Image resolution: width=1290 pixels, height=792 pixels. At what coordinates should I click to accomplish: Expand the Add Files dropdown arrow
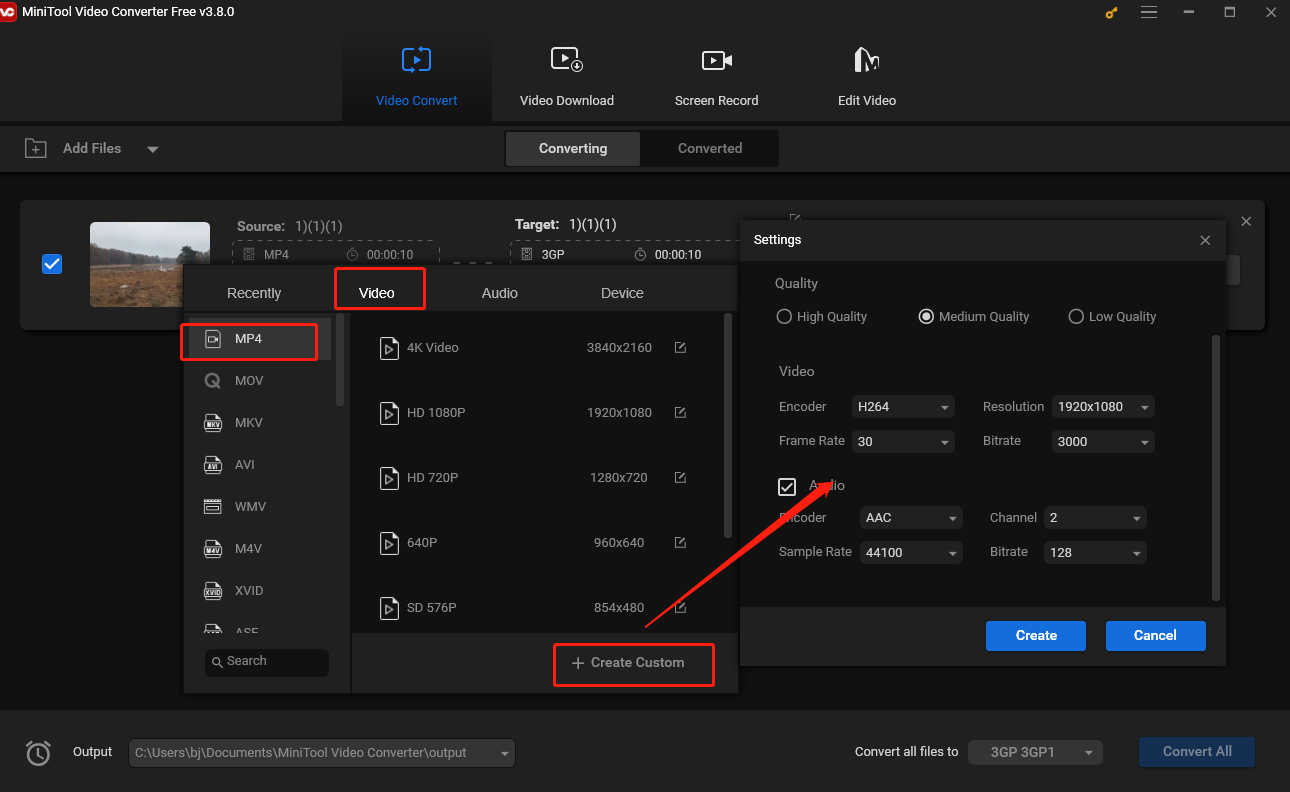[153, 149]
